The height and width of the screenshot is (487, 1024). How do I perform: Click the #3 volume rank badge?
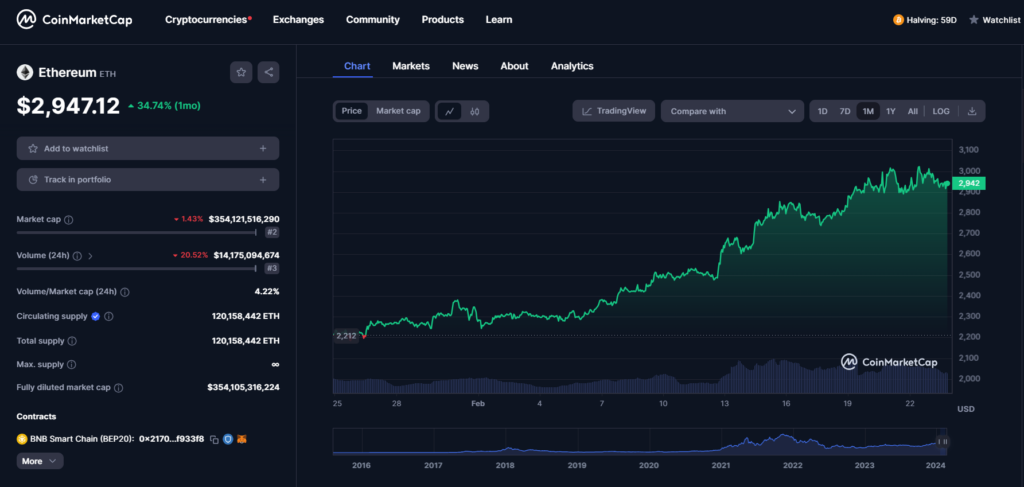tap(272, 268)
